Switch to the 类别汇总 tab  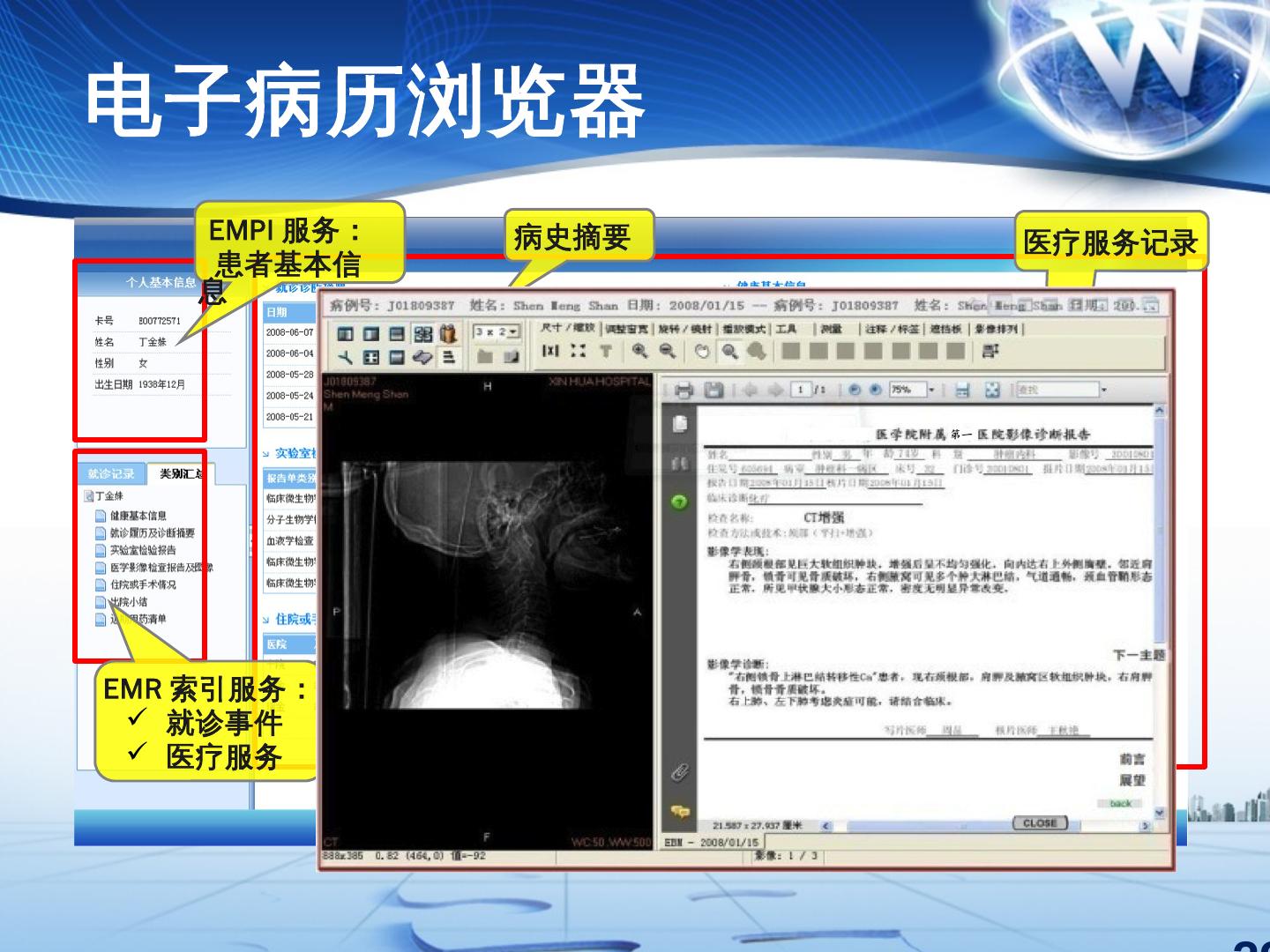180,474
